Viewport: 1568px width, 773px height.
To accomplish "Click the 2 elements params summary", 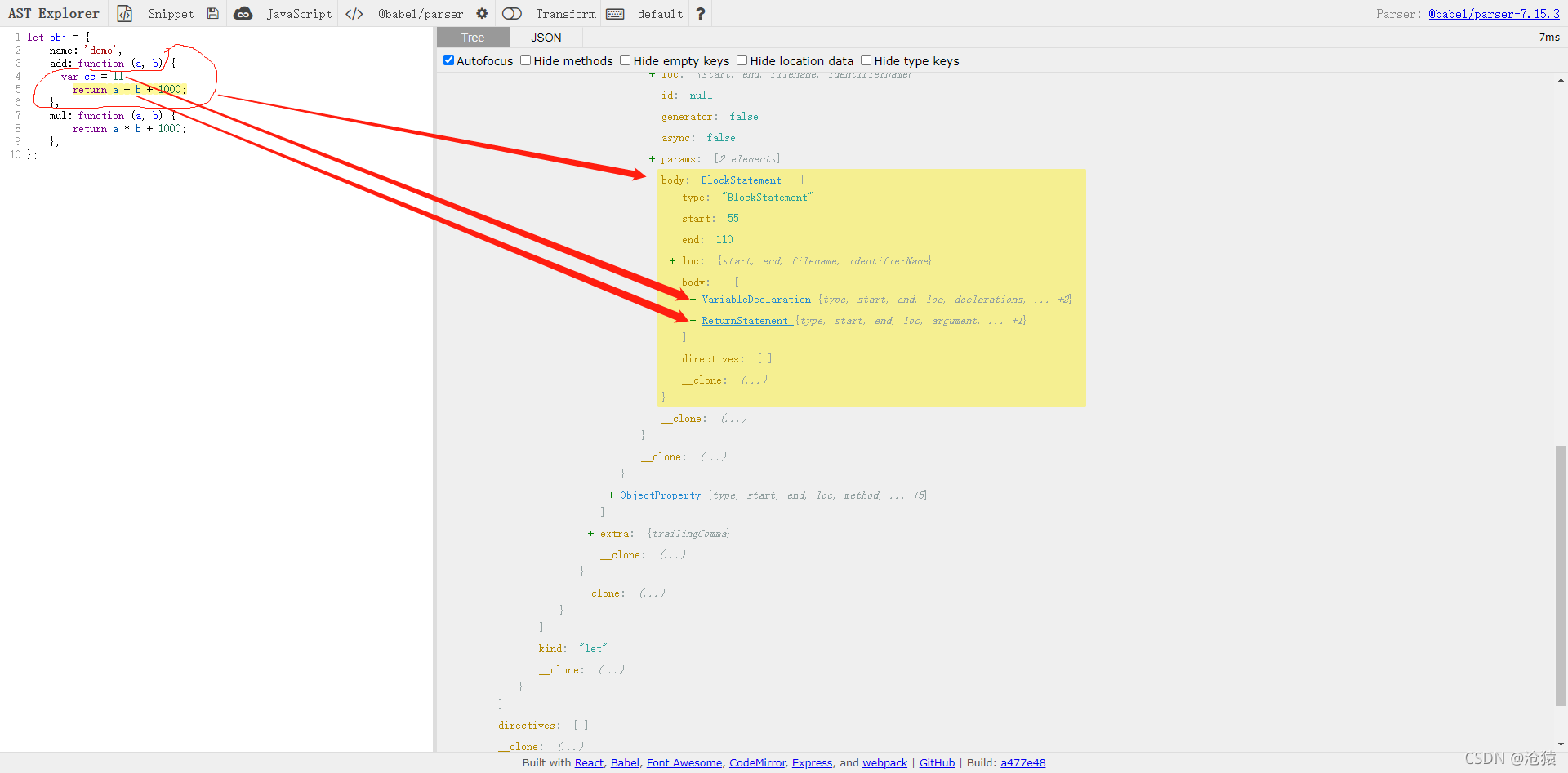I will tap(747, 159).
